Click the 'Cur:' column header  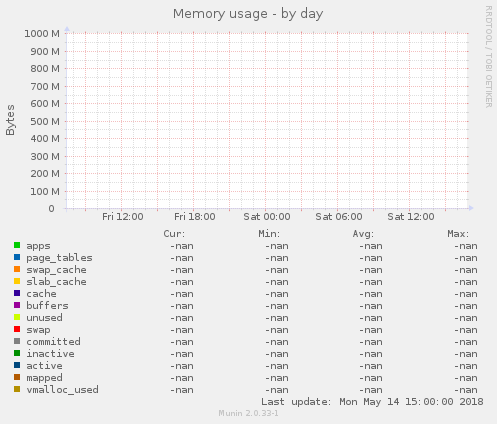pyautogui.click(x=174, y=234)
